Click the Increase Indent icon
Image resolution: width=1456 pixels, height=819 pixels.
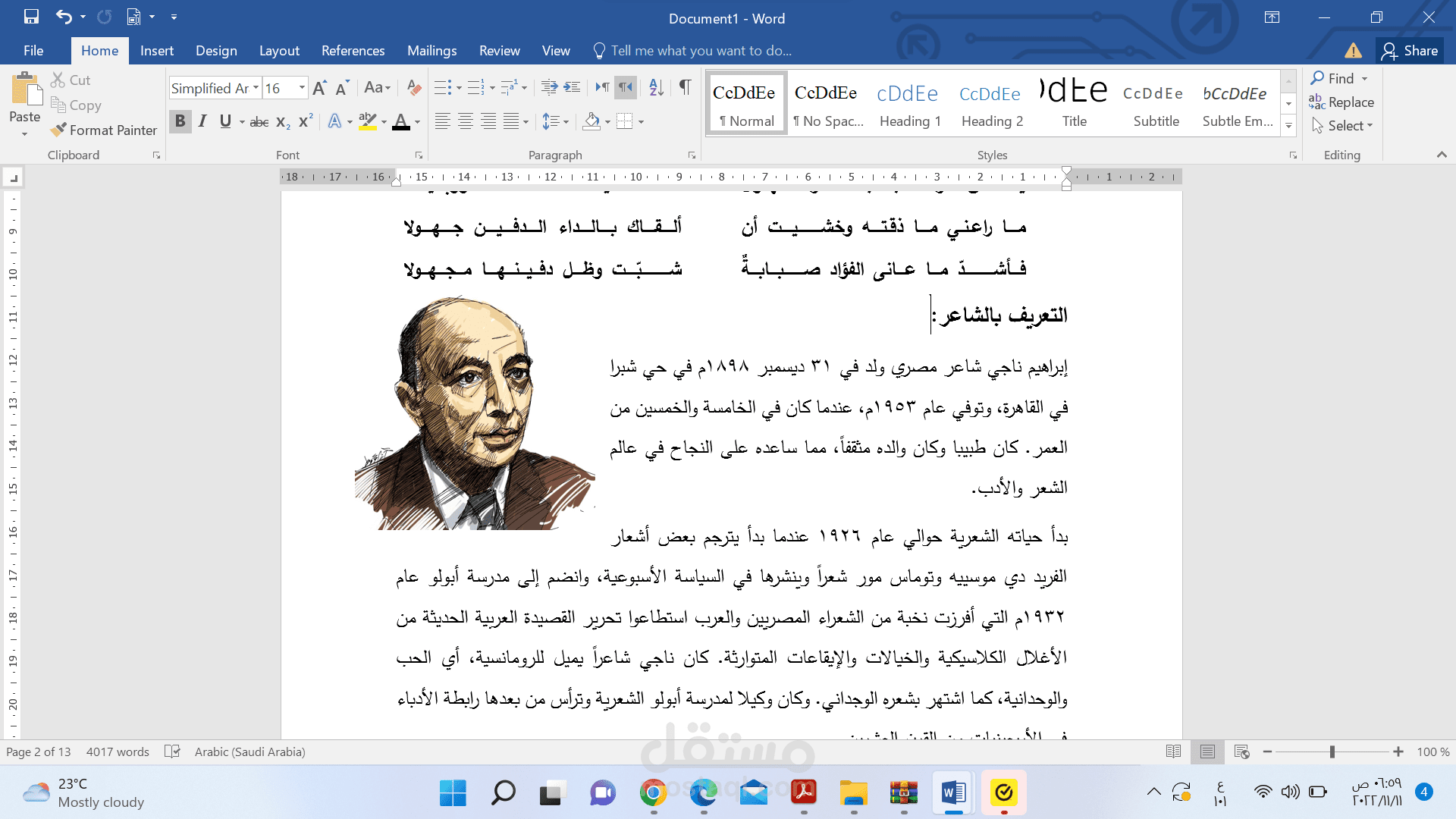(572, 88)
